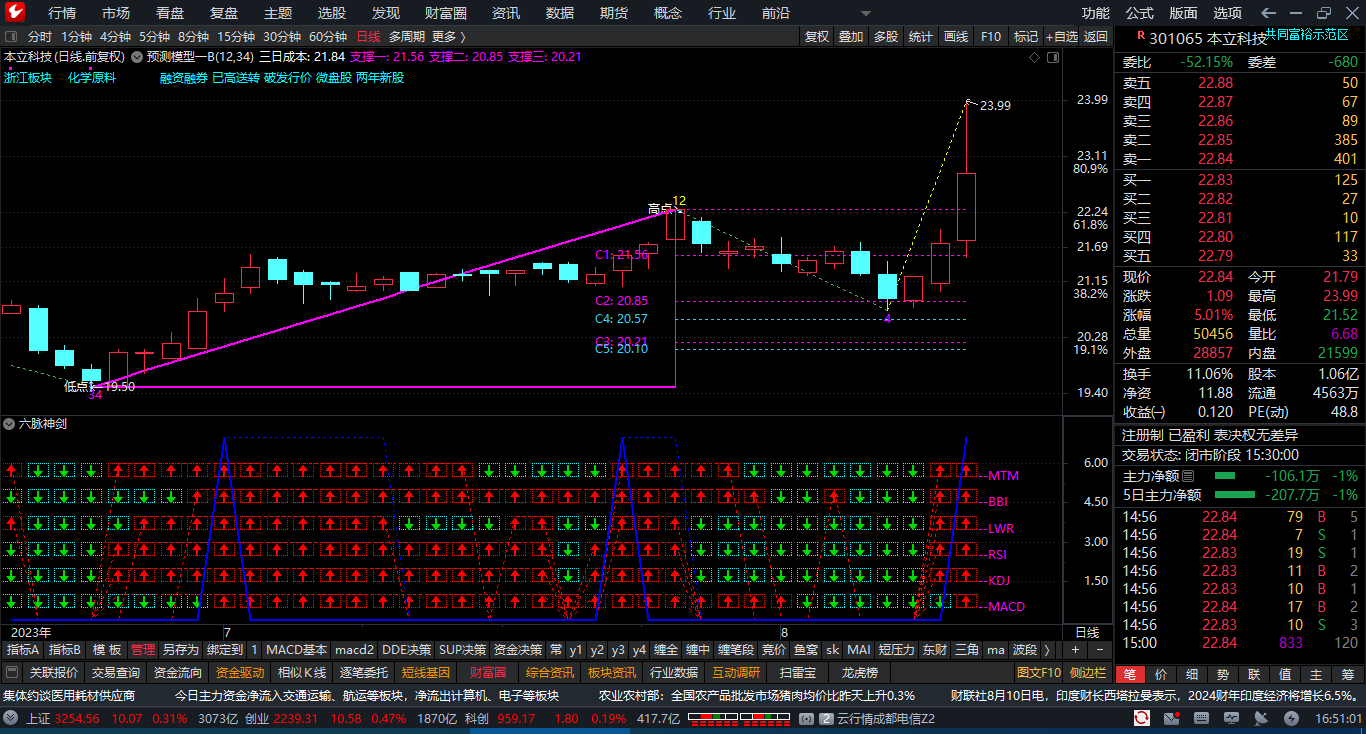Viewport: 1366px width, 734px height.
Task: Open the 公式 menu
Action: tap(1140, 13)
